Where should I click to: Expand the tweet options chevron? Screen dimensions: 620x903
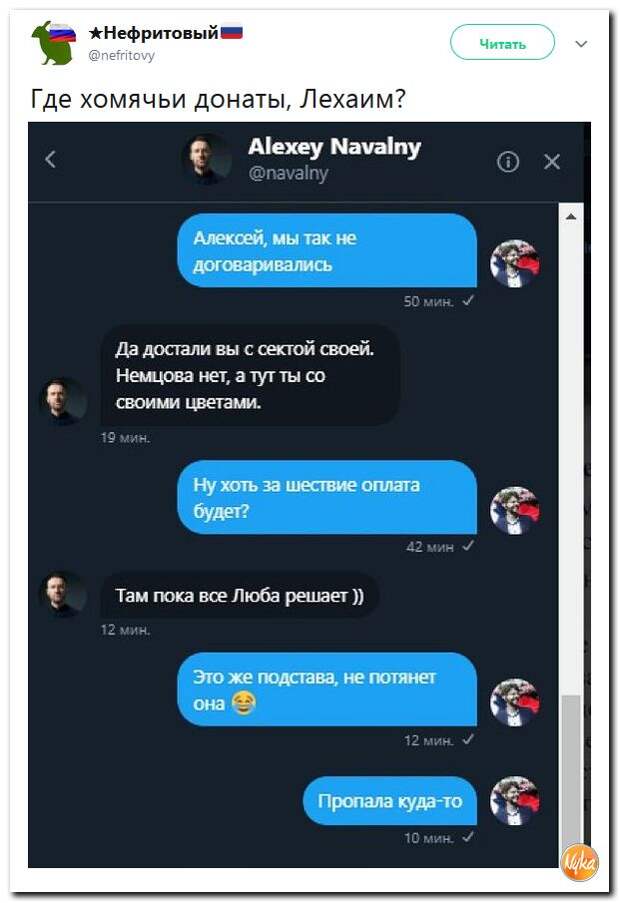(x=581, y=44)
